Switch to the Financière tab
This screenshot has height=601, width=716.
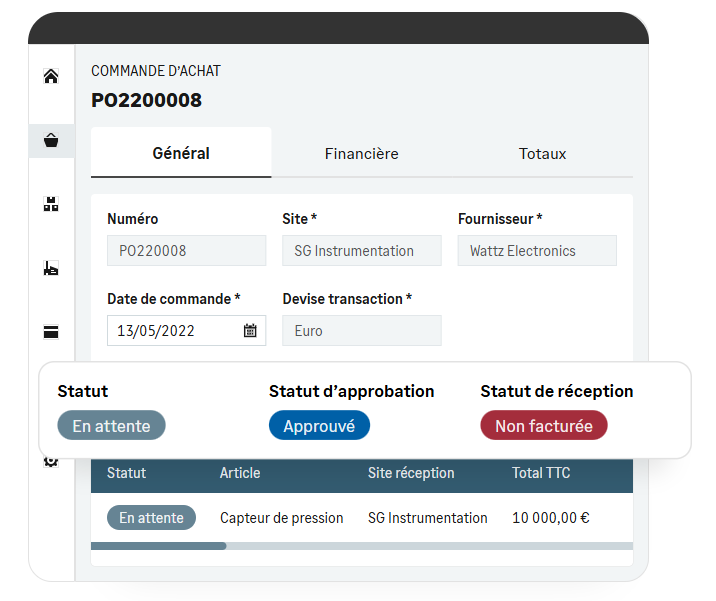coord(361,153)
